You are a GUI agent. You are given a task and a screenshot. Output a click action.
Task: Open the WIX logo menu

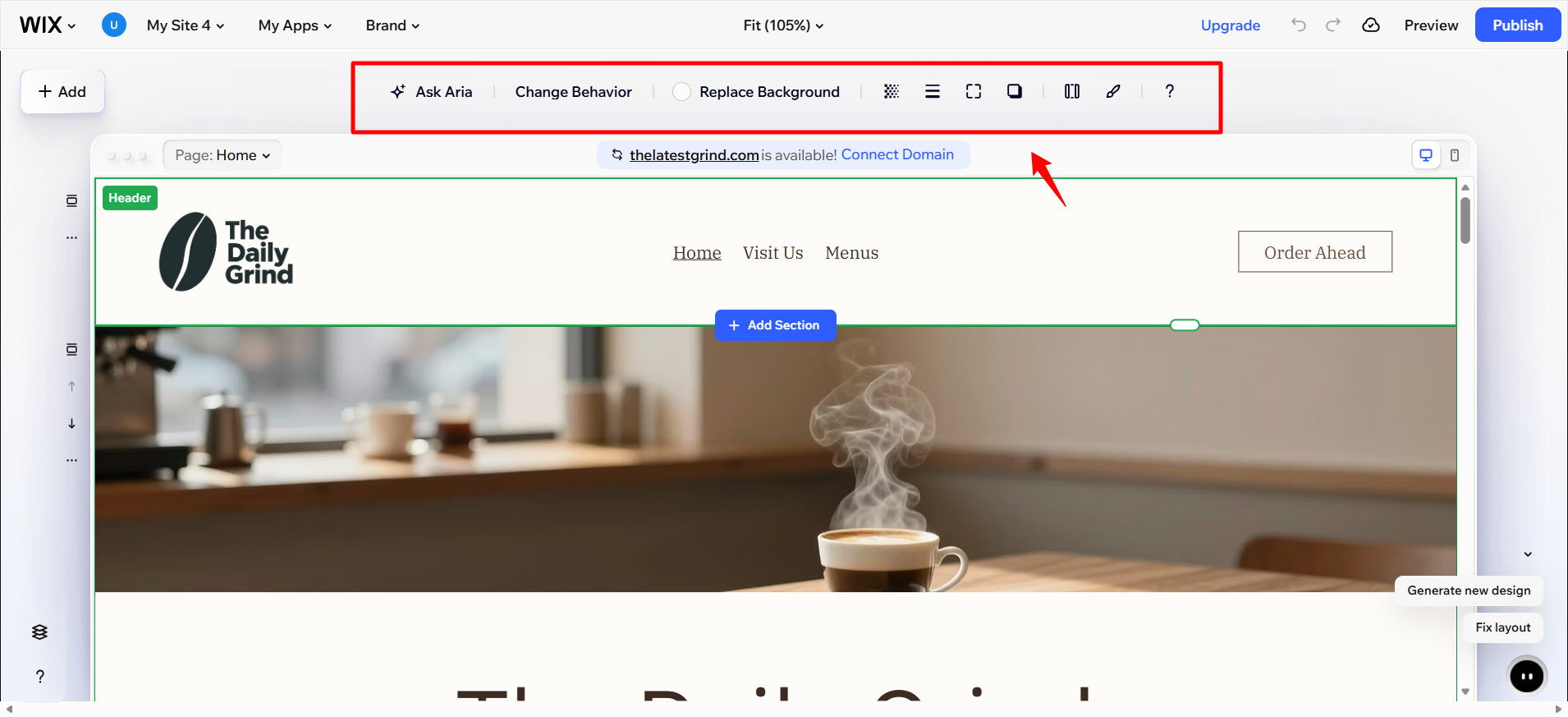click(x=48, y=25)
